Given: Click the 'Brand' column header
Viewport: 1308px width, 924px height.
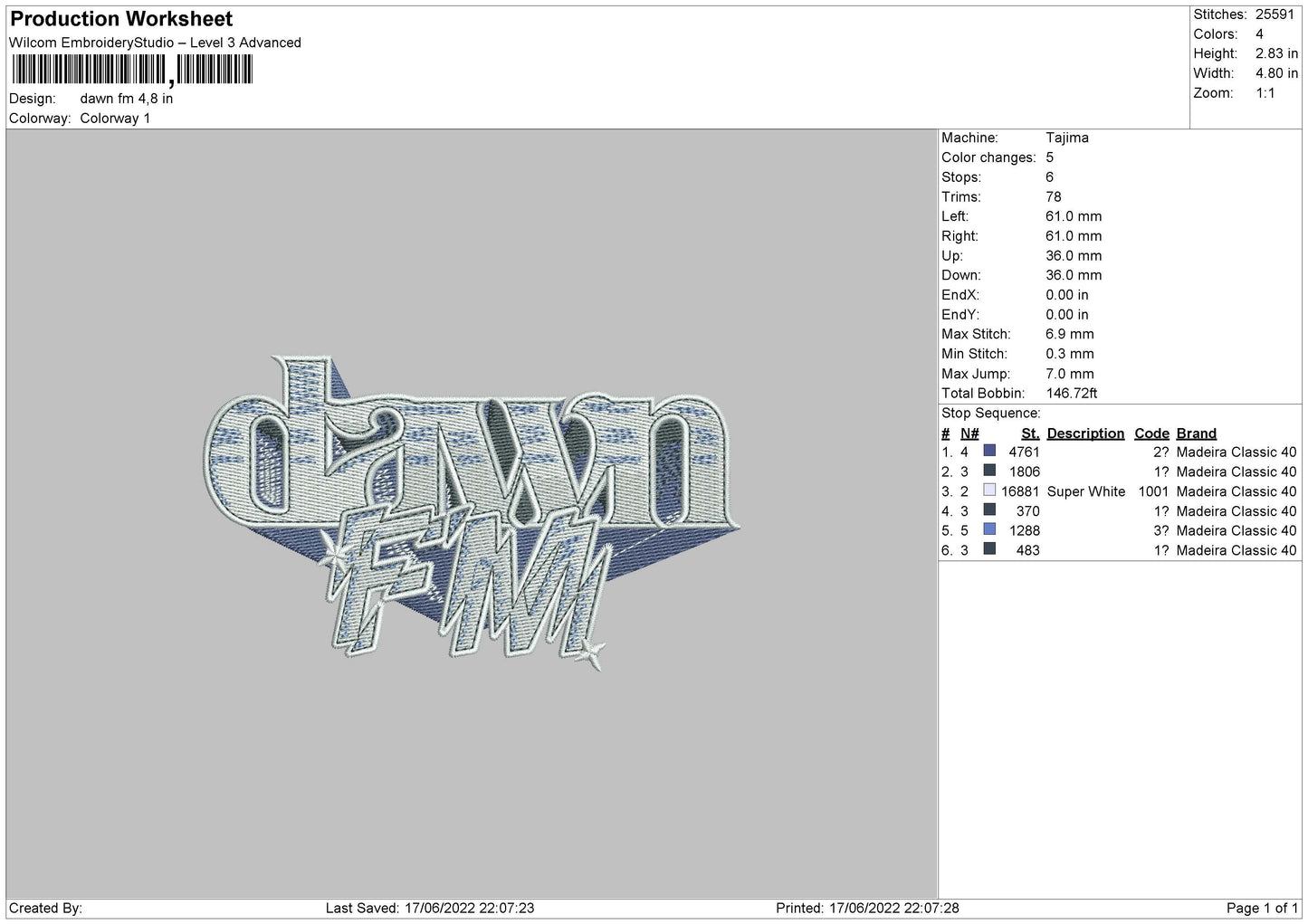Looking at the screenshot, I should click(x=1197, y=433).
